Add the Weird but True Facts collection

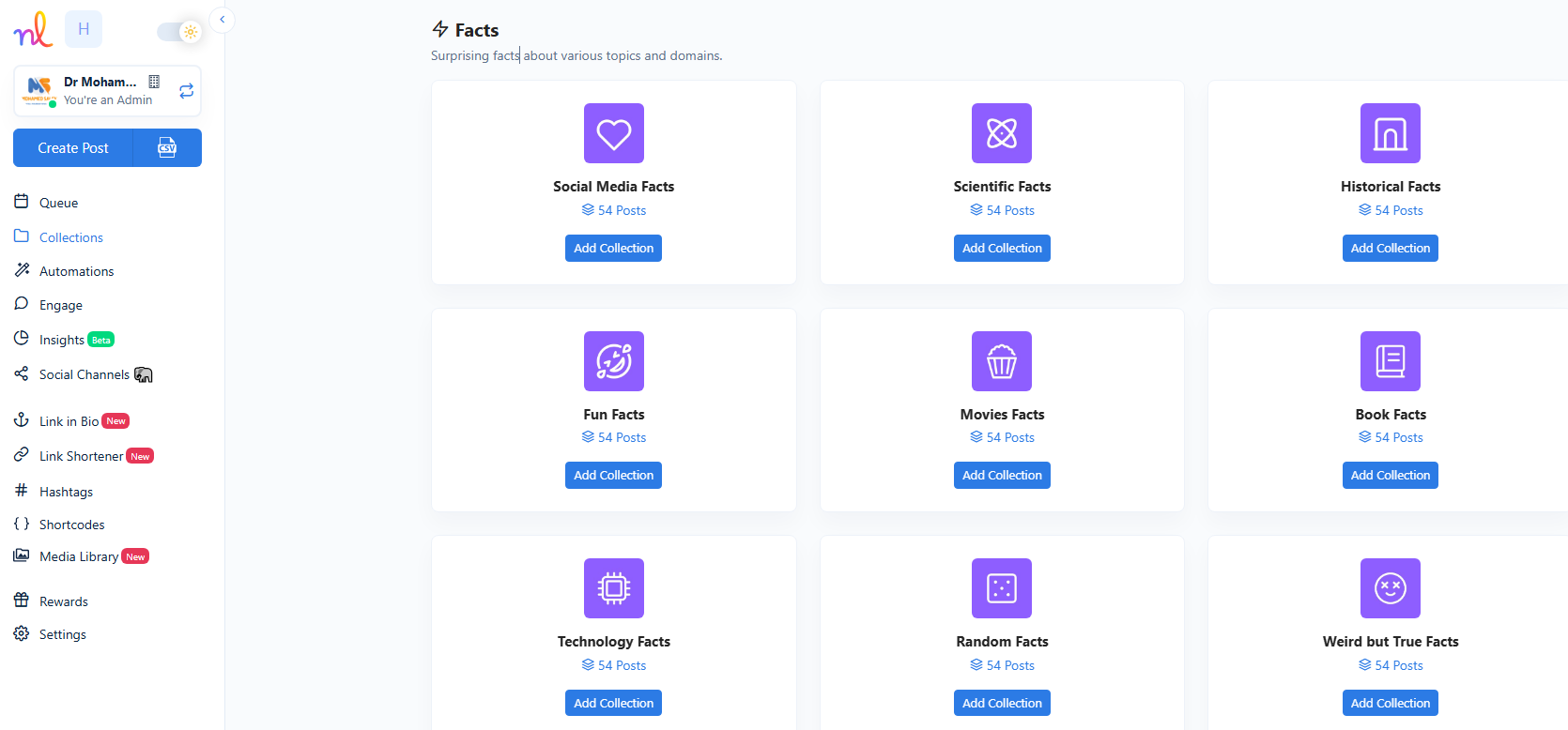[1391, 703]
